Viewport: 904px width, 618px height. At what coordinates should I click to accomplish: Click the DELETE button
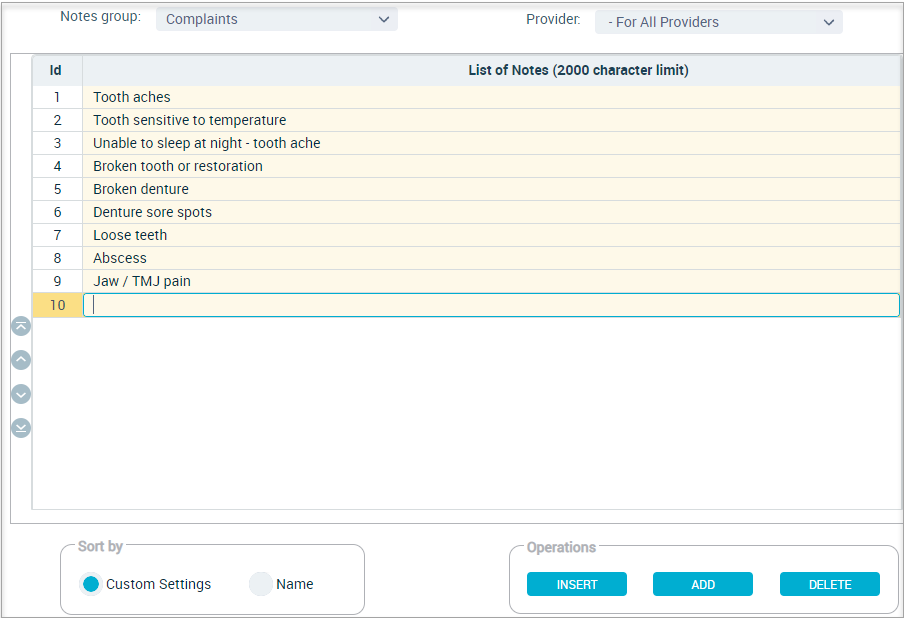(830, 584)
